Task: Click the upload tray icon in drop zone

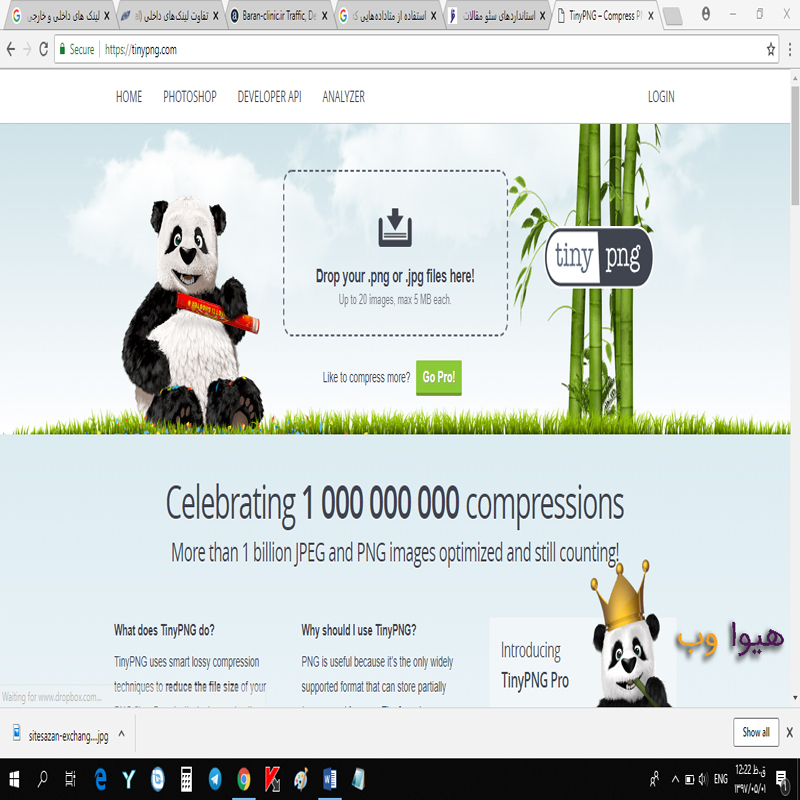Action: pyautogui.click(x=395, y=228)
